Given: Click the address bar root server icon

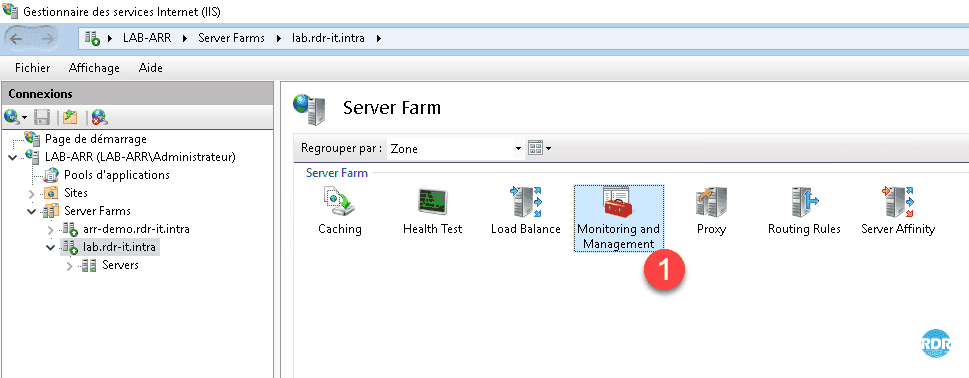Looking at the screenshot, I should click(x=92, y=38).
